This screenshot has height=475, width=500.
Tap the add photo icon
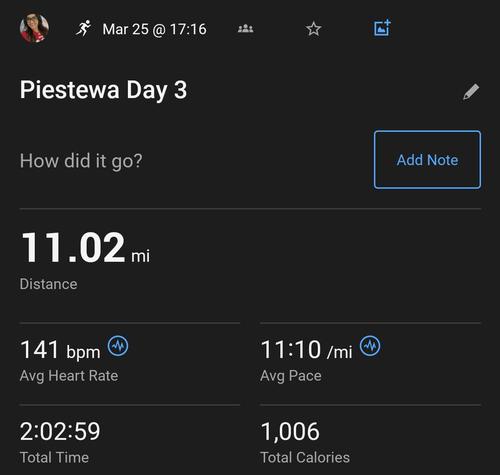point(382,28)
